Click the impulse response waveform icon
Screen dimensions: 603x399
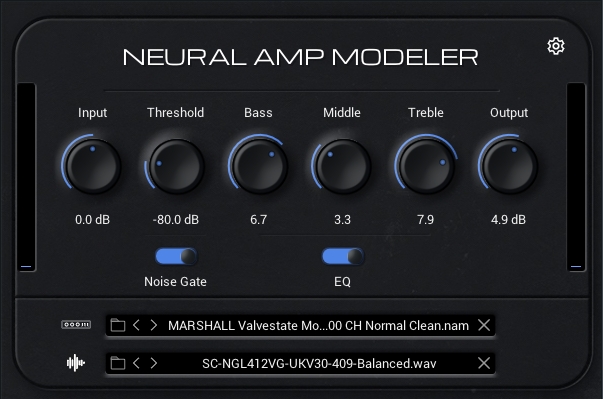[x=76, y=363]
